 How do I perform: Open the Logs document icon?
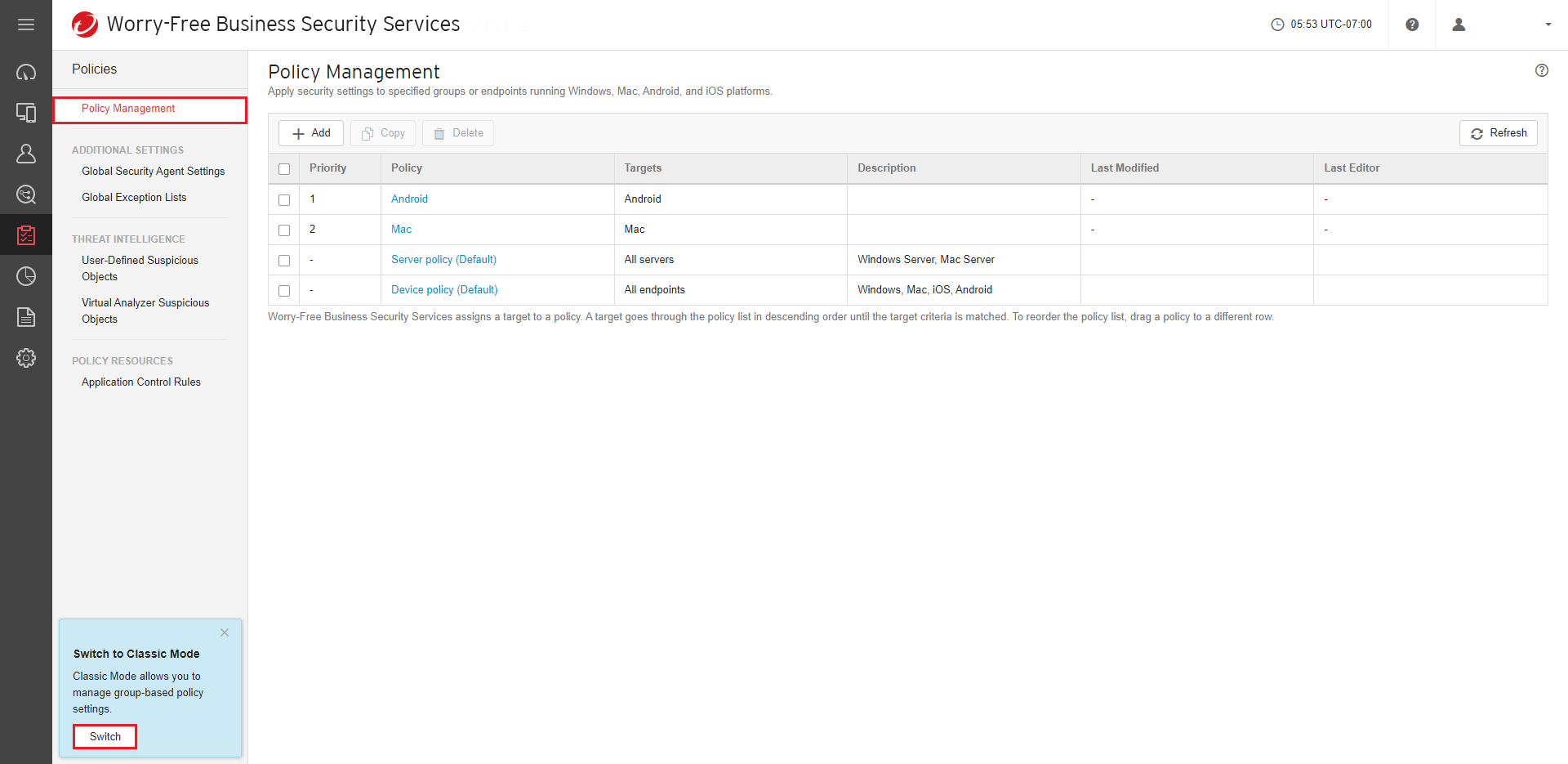[x=26, y=317]
